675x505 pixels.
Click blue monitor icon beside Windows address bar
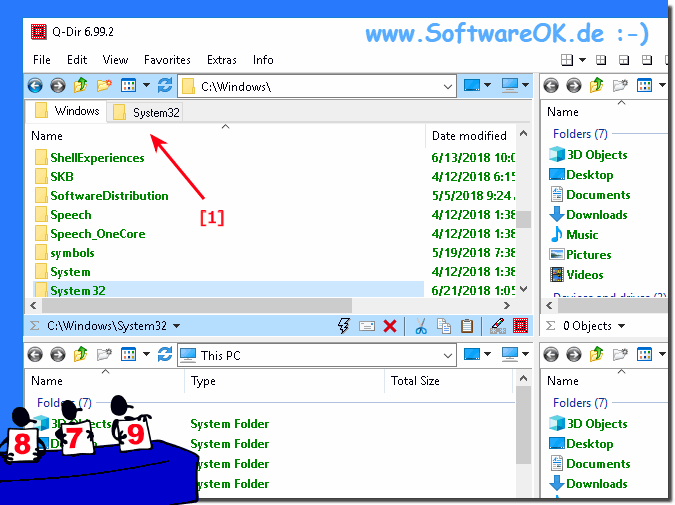pyautogui.click(x=472, y=85)
